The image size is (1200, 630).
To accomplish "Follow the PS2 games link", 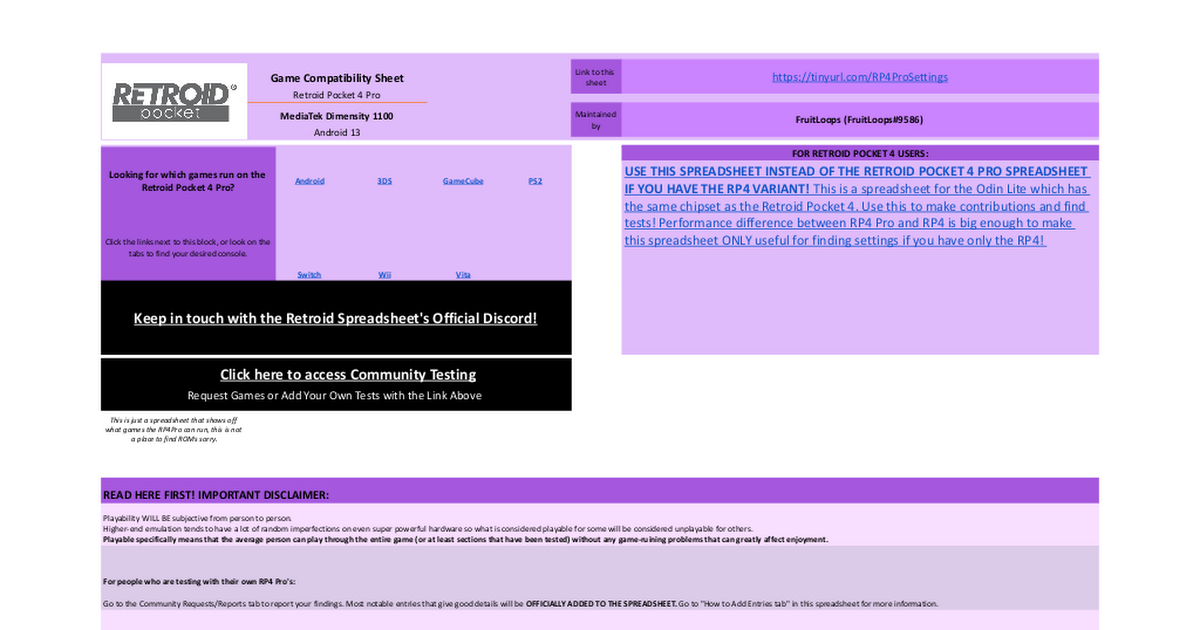I will 535,181.
